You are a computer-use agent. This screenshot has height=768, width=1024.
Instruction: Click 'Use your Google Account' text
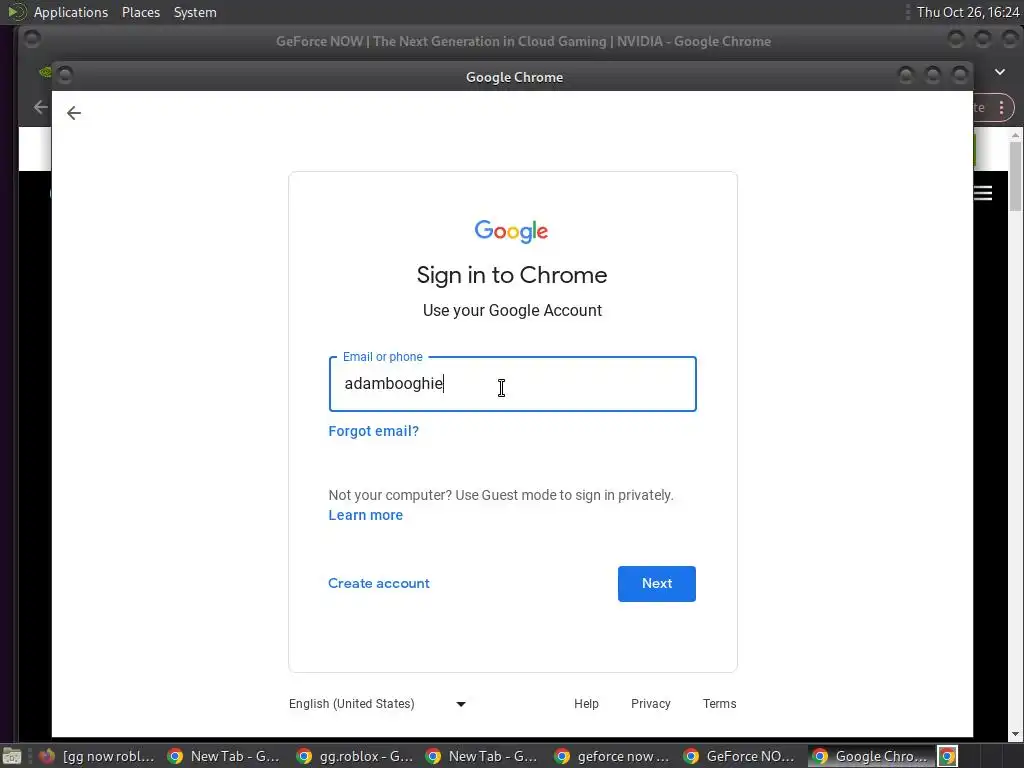(x=512, y=310)
